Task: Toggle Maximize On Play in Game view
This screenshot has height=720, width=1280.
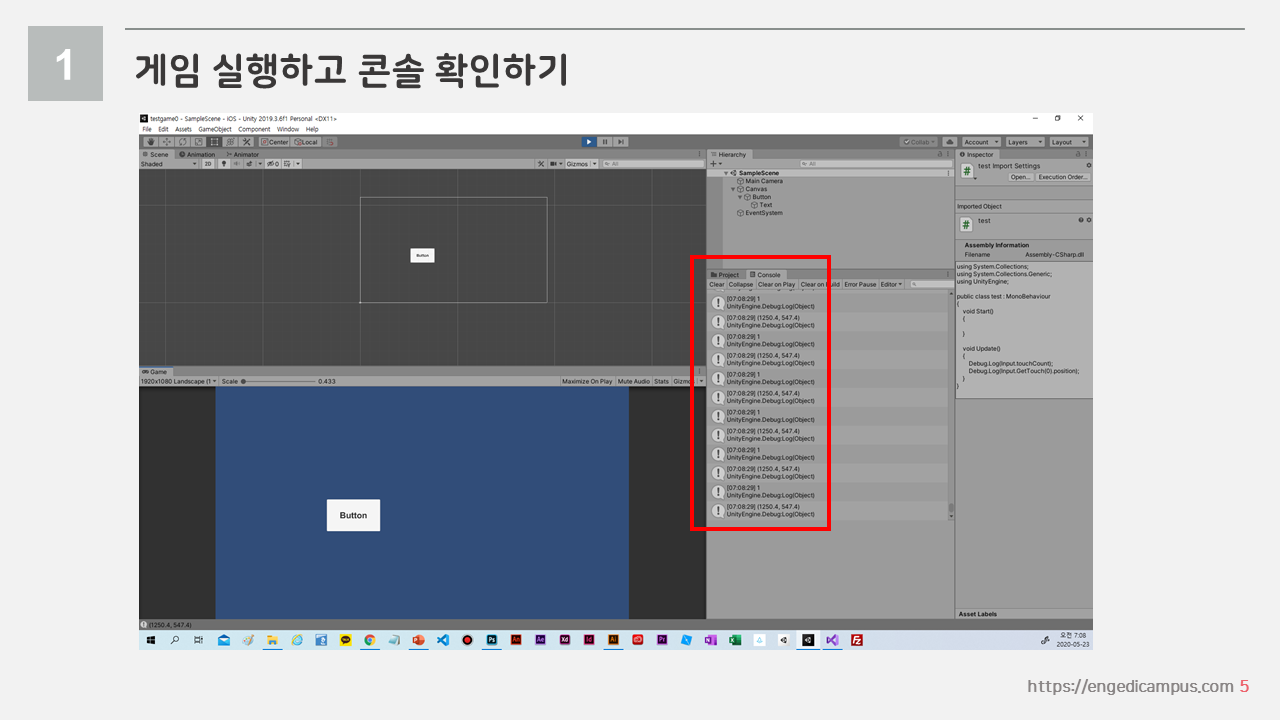Action: (587, 381)
